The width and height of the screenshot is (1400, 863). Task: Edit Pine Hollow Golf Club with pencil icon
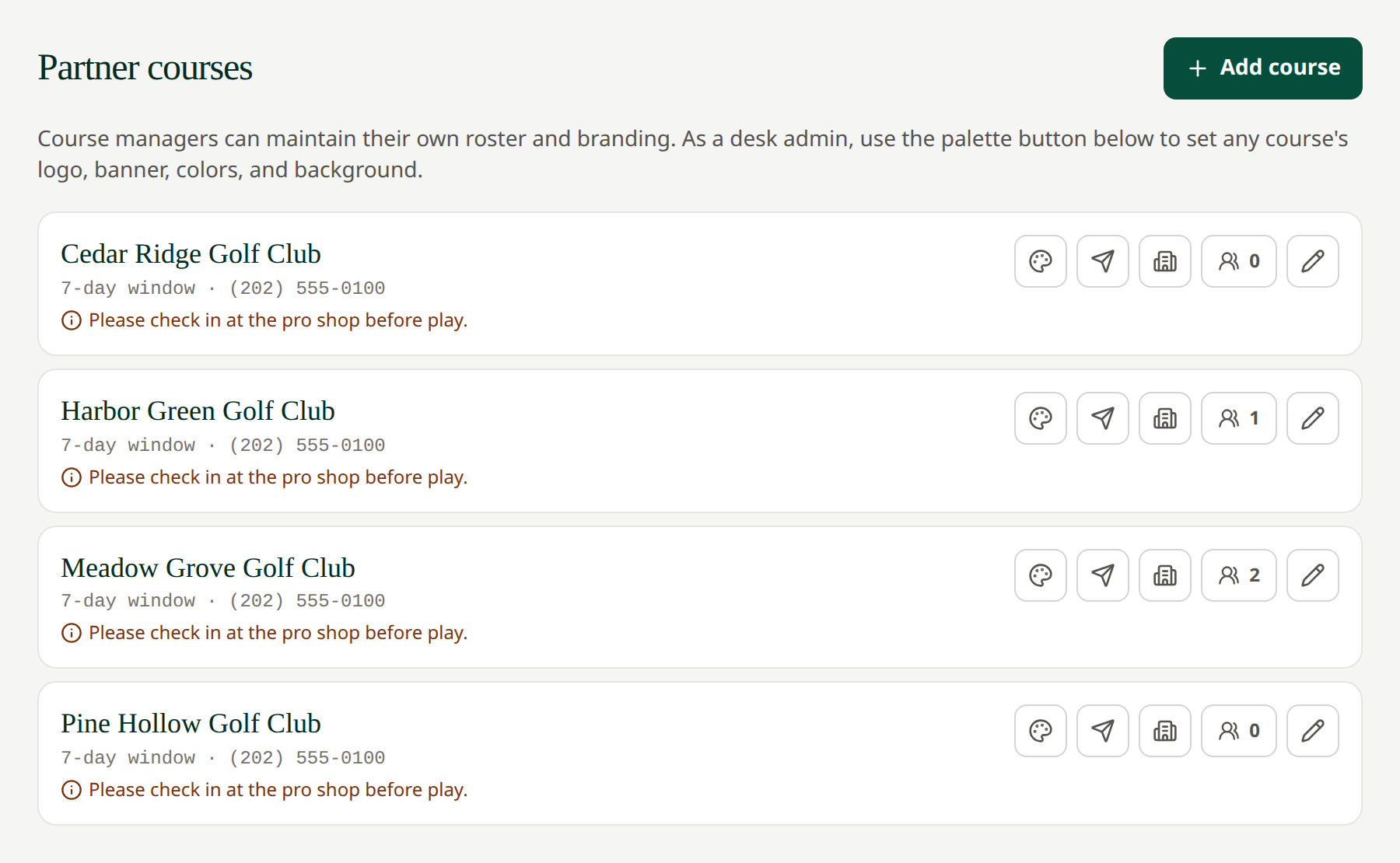(1313, 731)
